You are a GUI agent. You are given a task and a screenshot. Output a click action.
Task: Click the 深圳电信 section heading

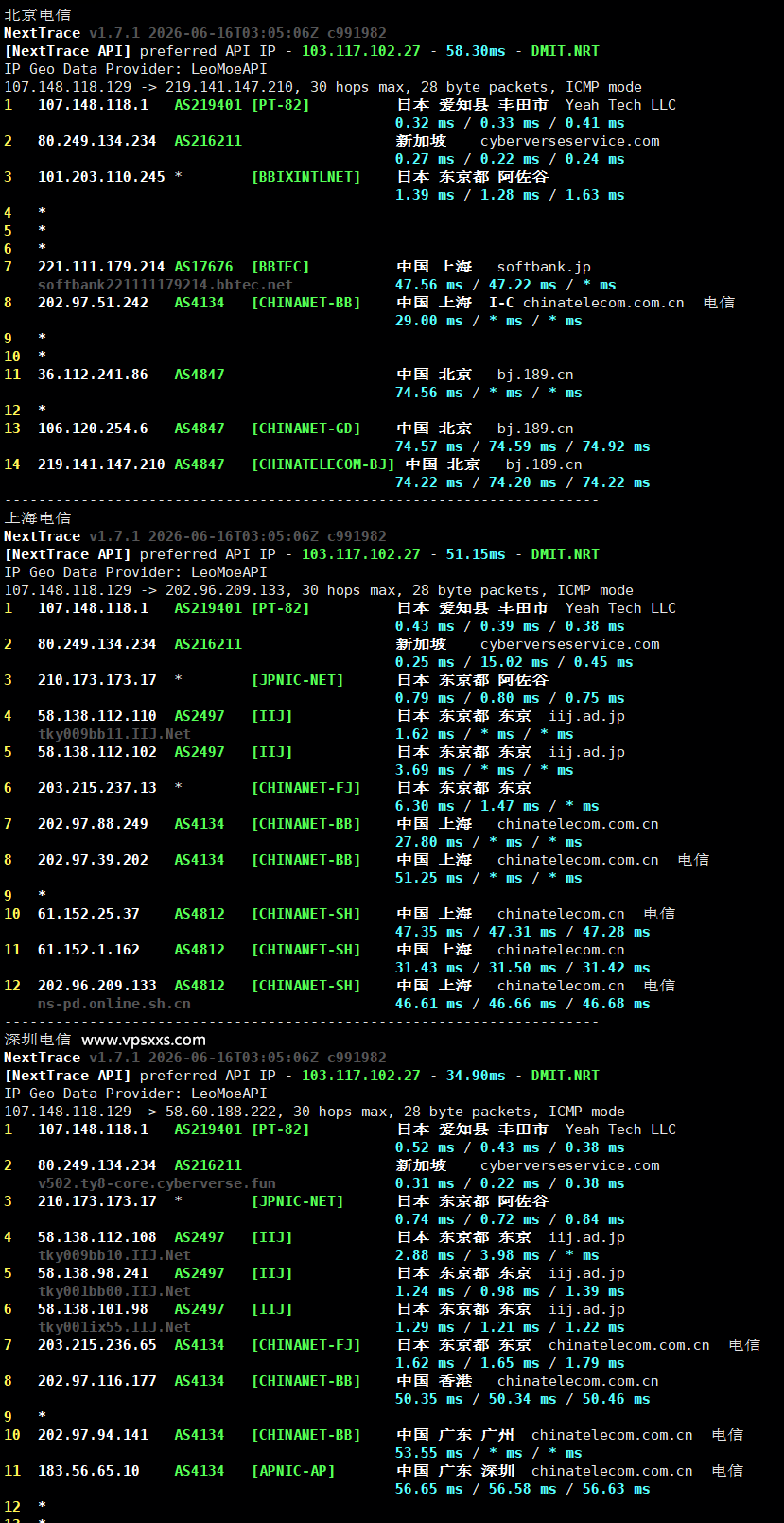[37, 1040]
